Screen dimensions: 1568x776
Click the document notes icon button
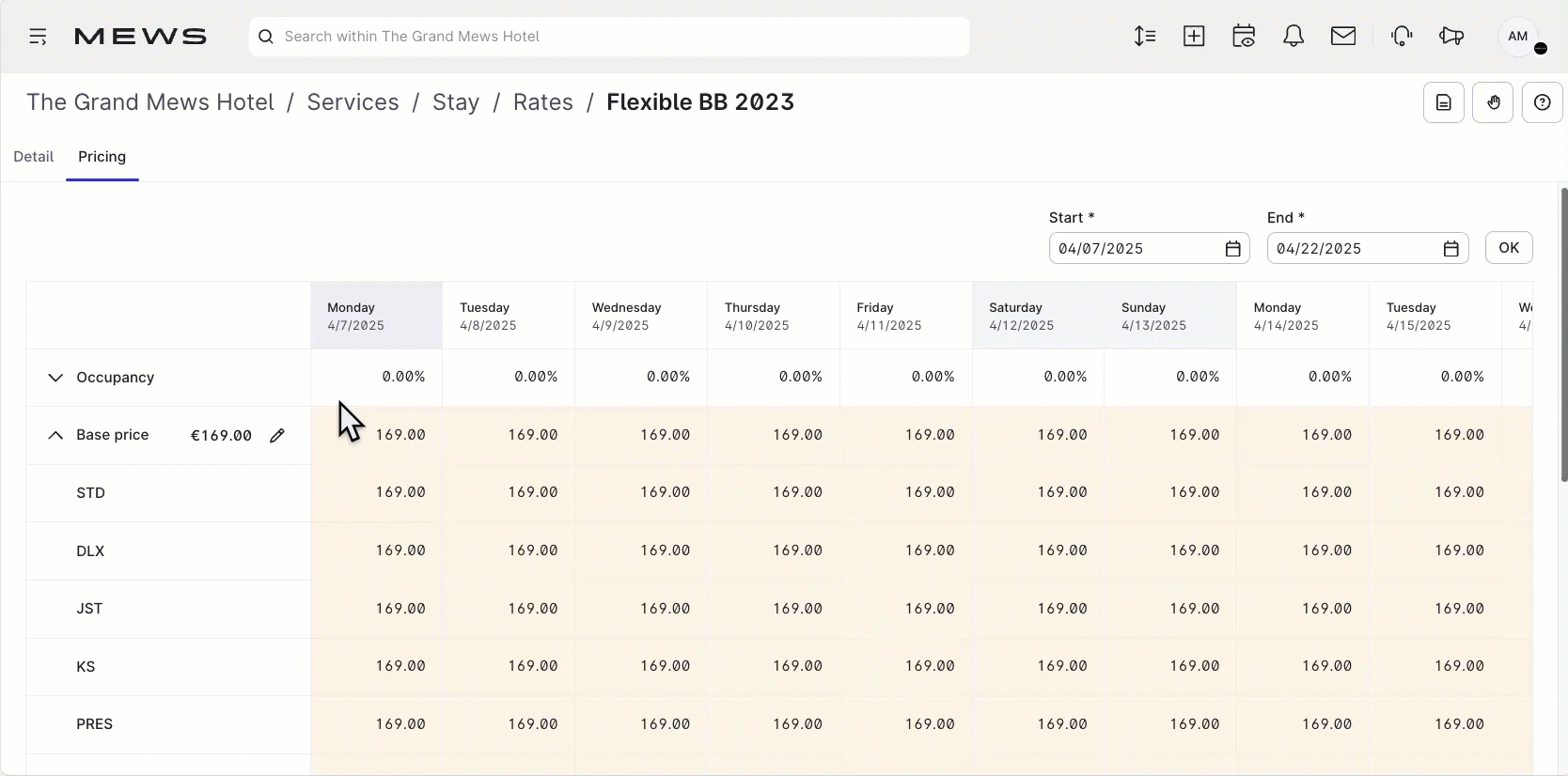tap(1444, 102)
